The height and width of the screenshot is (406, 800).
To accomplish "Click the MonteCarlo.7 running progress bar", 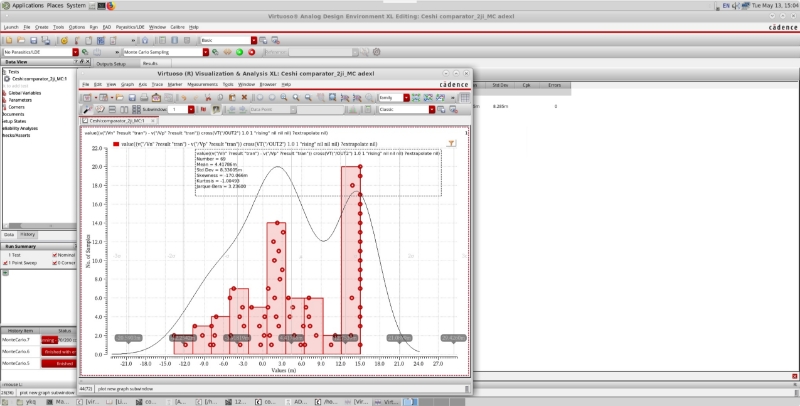I will [59, 340].
